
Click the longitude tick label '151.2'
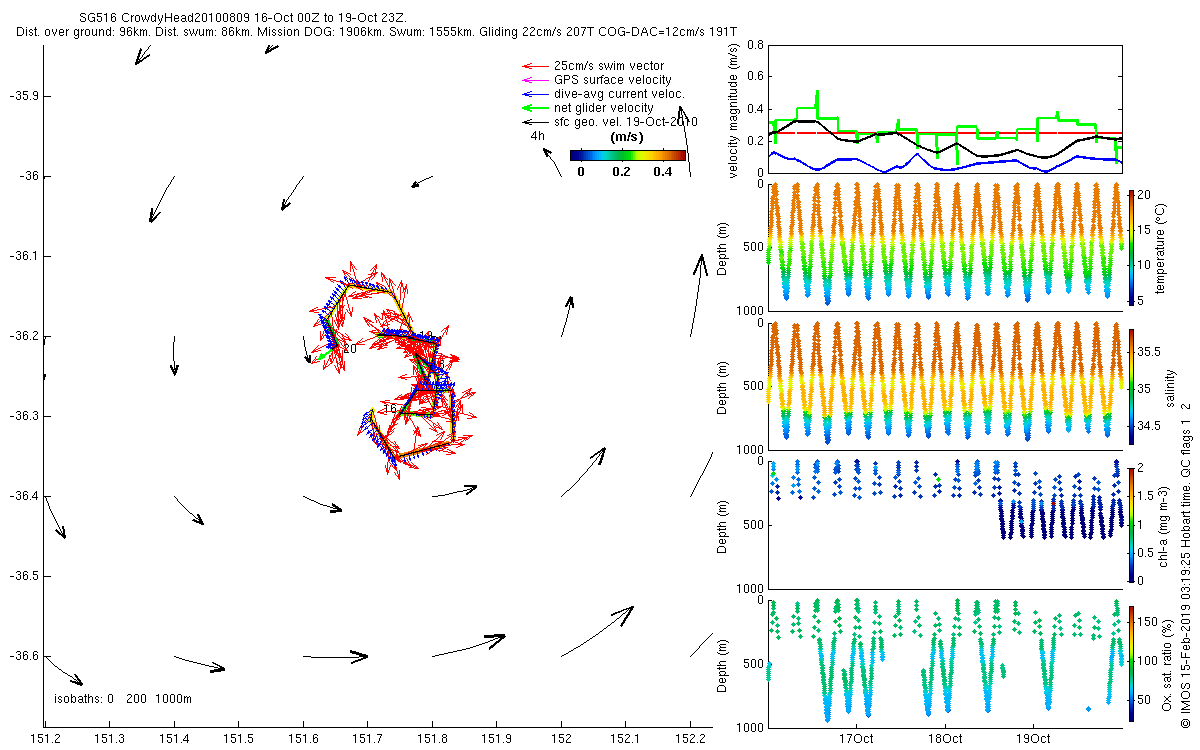pos(45,739)
